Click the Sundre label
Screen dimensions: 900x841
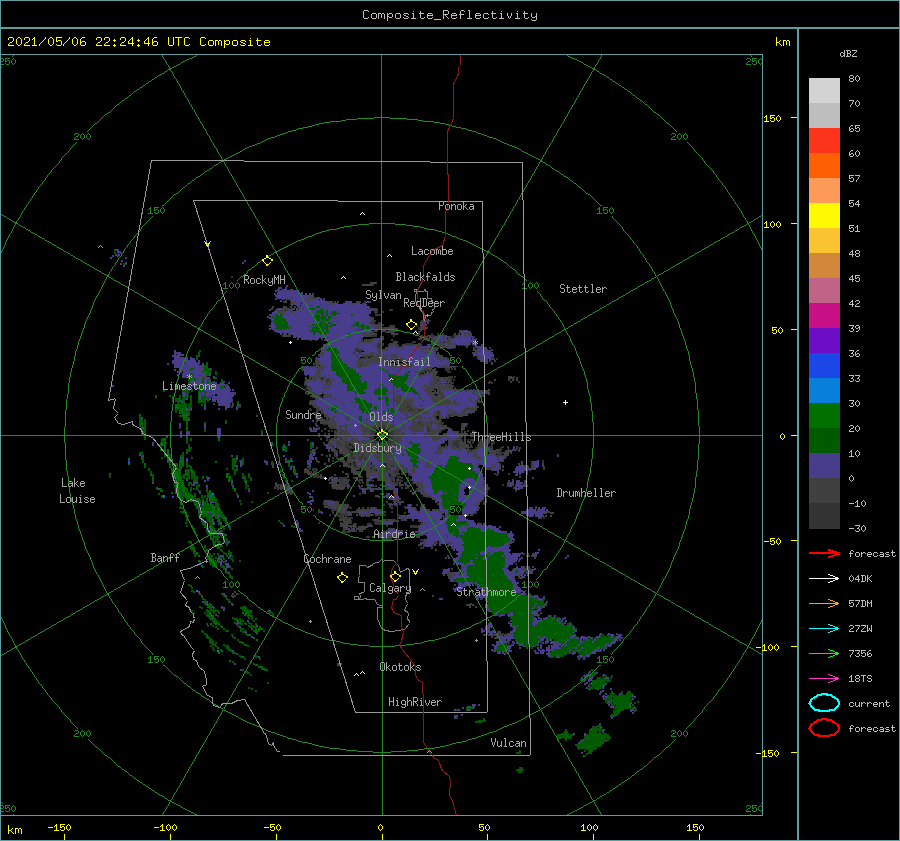click(x=303, y=414)
